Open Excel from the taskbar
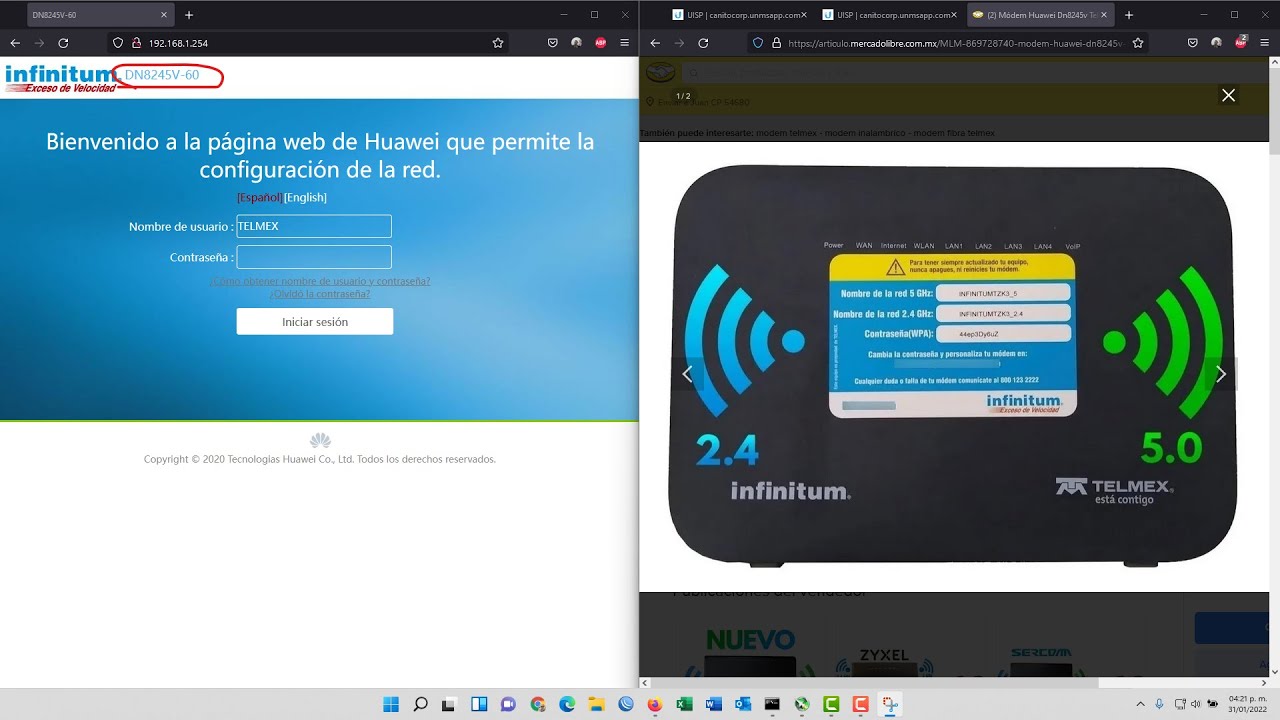 tap(684, 705)
